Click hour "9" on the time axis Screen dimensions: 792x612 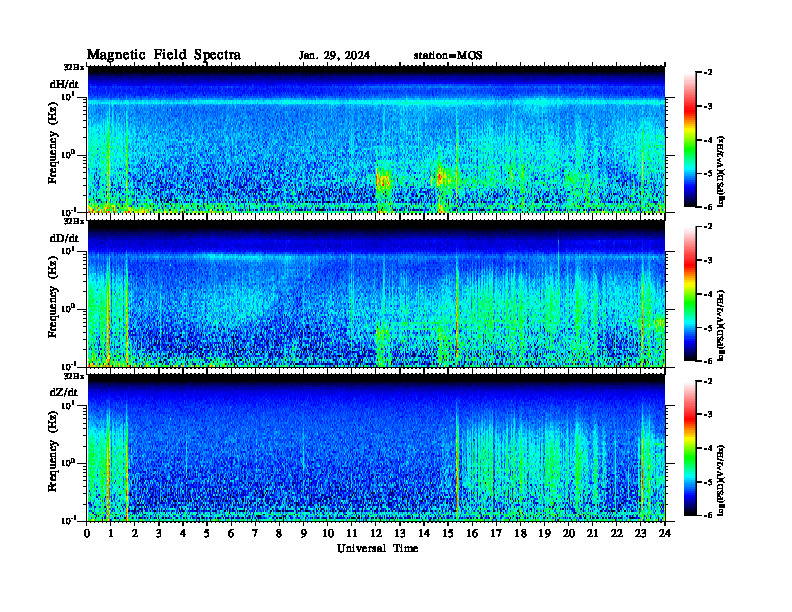tap(304, 533)
